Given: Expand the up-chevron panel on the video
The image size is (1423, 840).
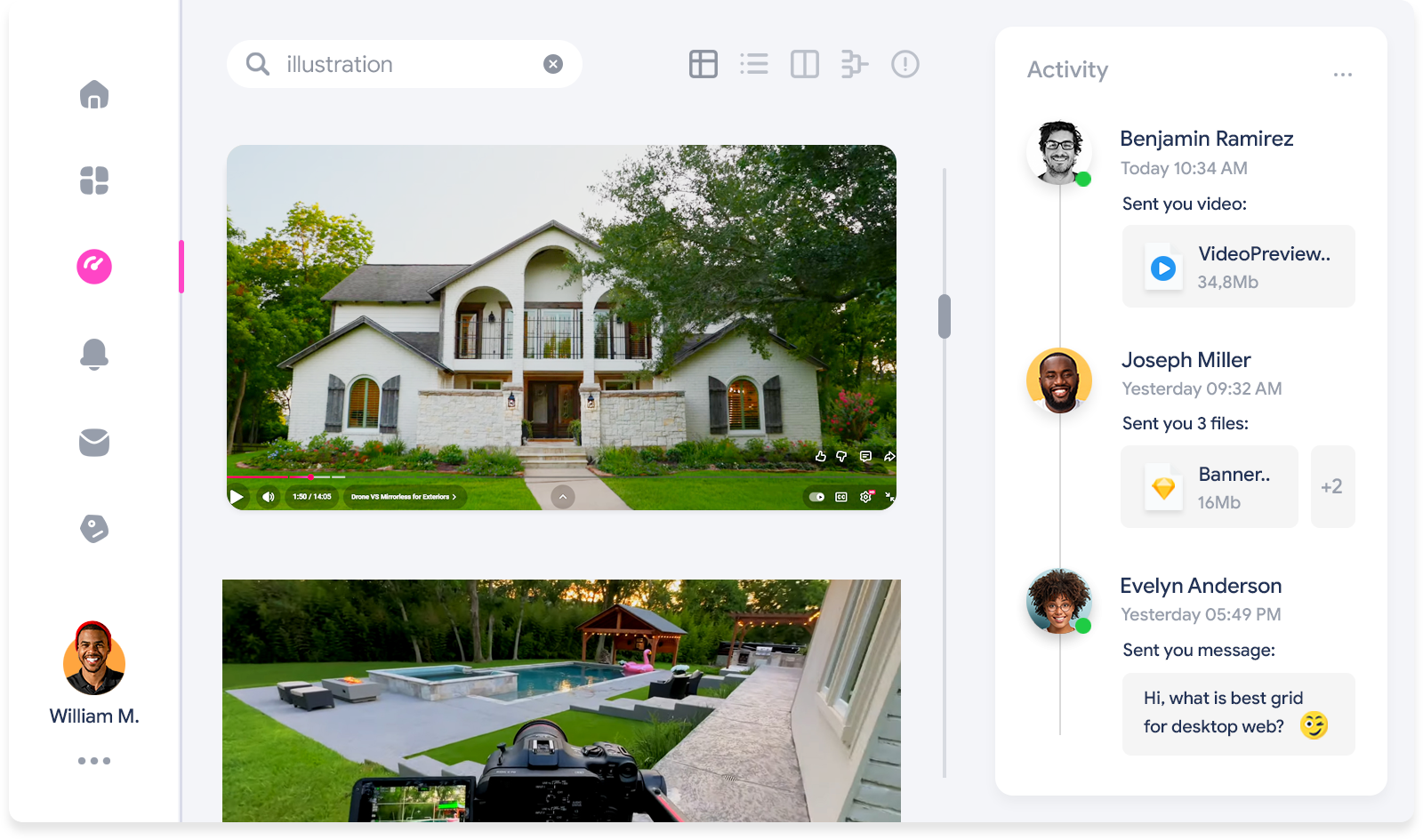Looking at the screenshot, I should [x=563, y=497].
